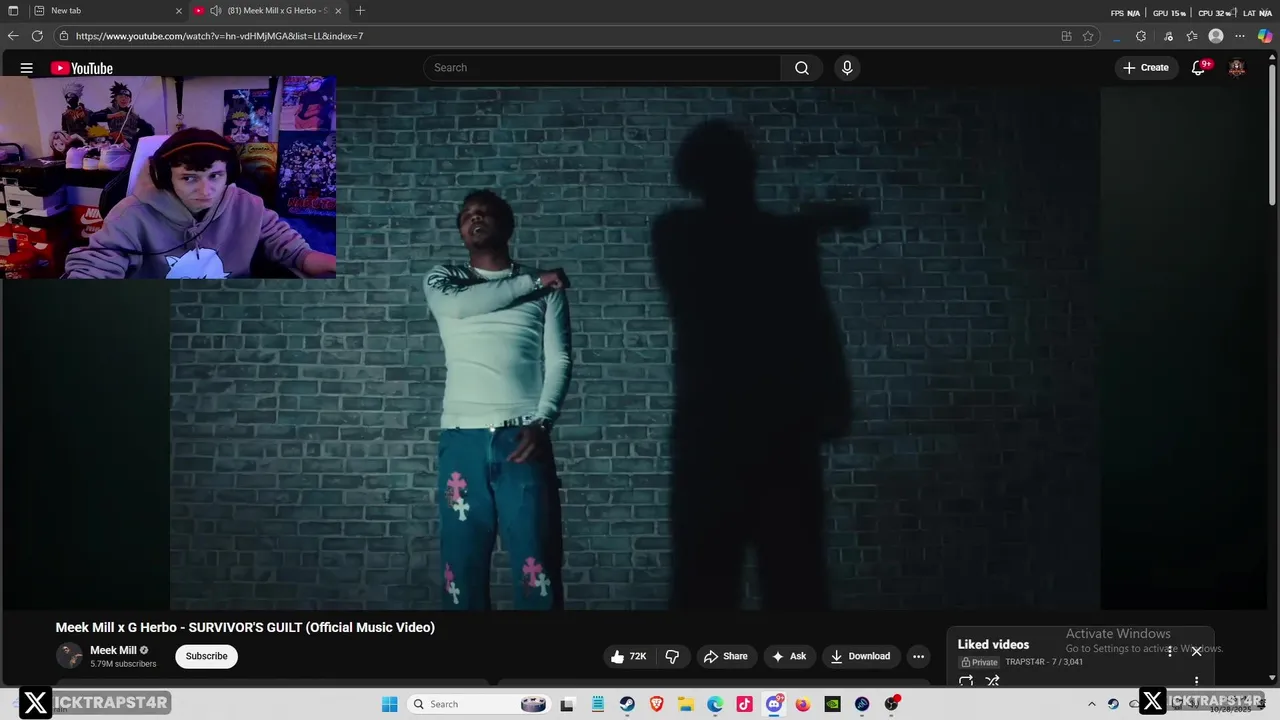Click the taskbar Search box
Viewport: 1280px width, 720px height.
click(478, 704)
